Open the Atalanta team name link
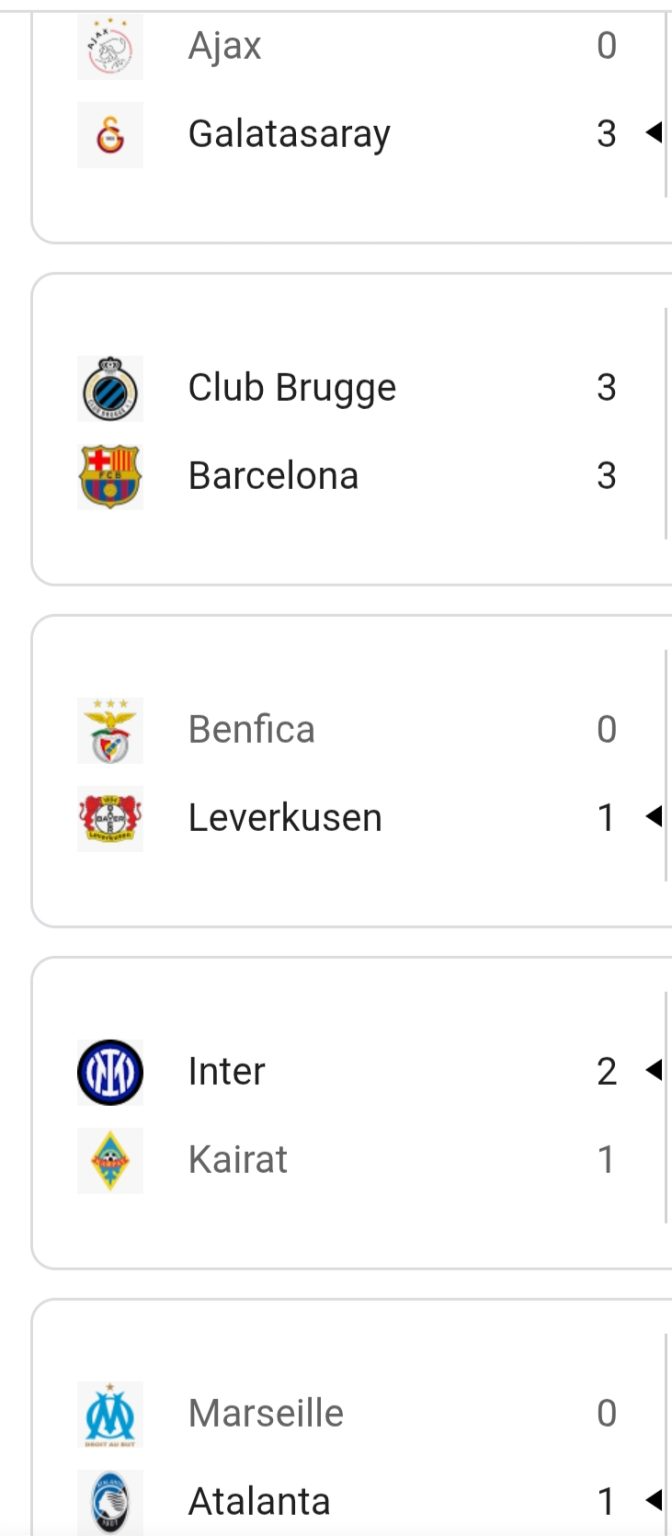 (x=259, y=1502)
